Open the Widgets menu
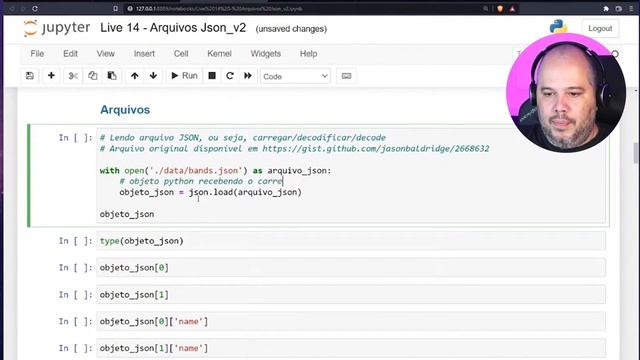Viewport: 640px width, 360px height. tap(266, 54)
